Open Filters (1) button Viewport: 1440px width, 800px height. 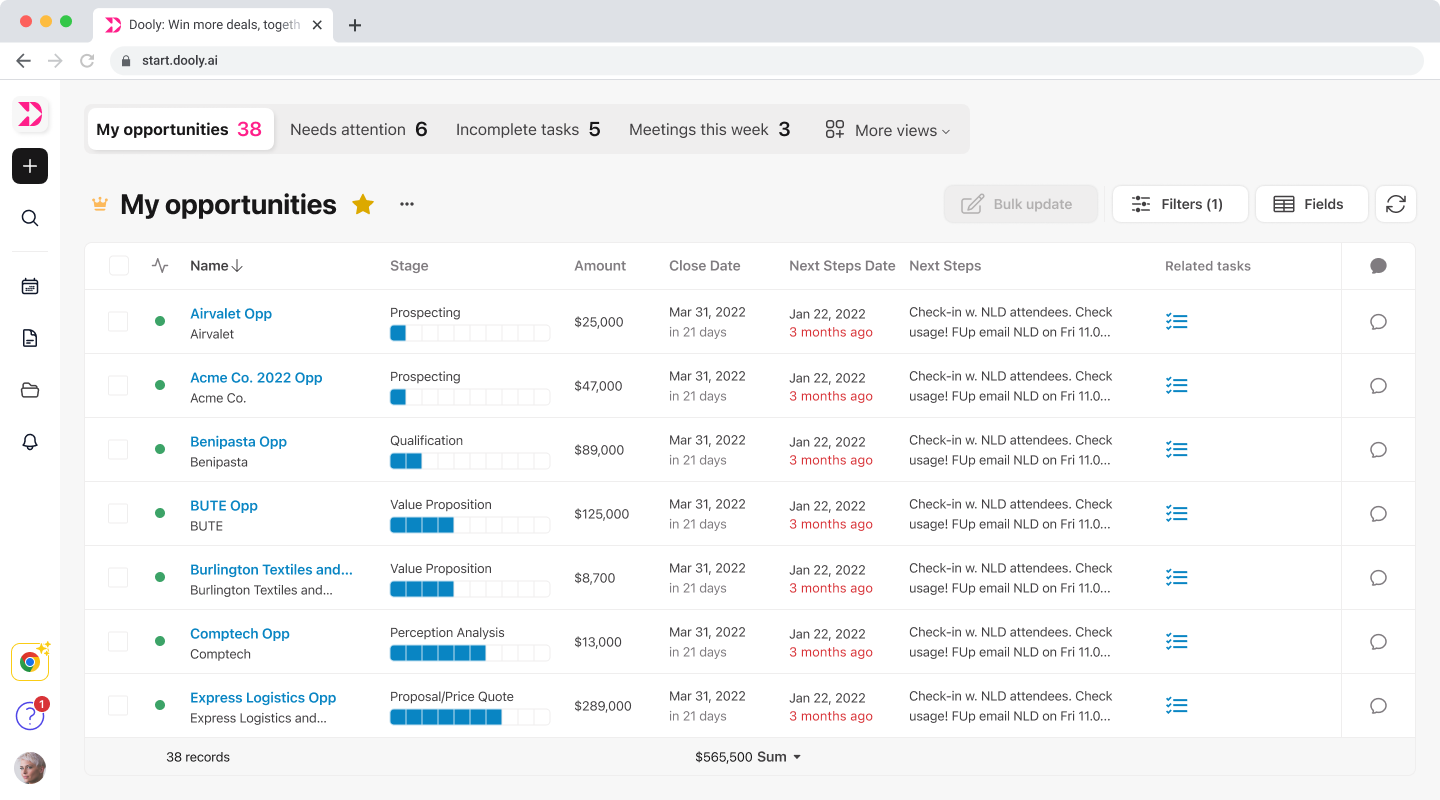point(1180,204)
